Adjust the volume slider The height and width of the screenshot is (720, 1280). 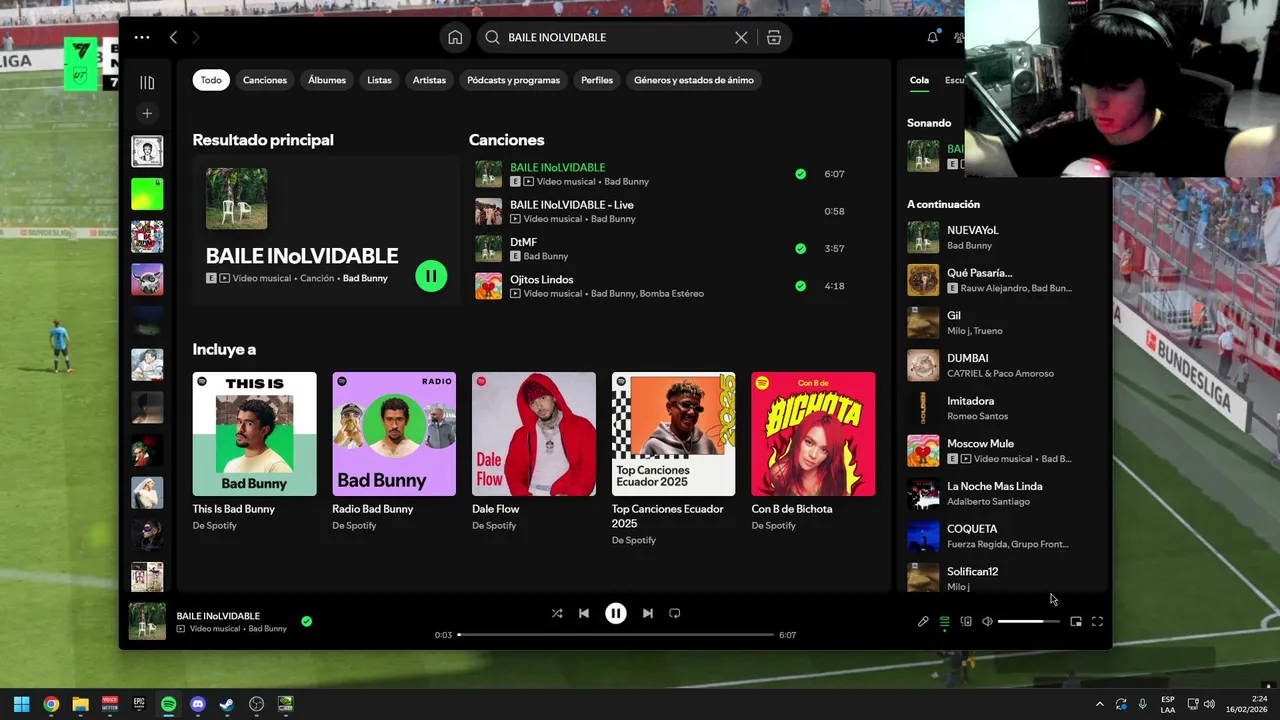(1028, 621)
